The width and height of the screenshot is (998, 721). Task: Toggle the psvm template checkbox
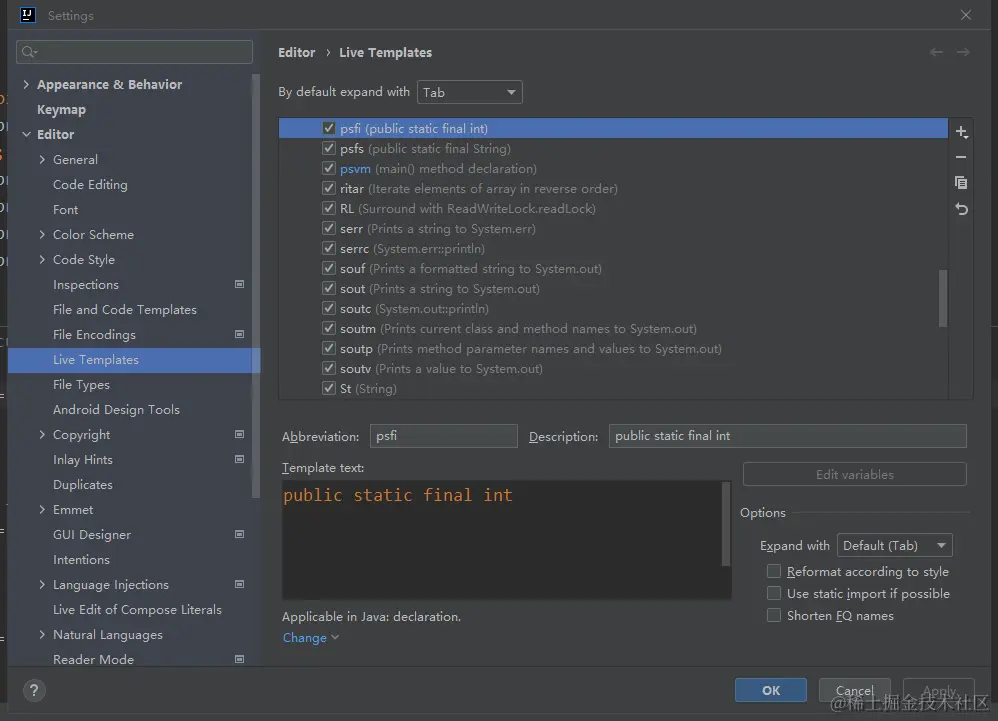click(328, 168)
